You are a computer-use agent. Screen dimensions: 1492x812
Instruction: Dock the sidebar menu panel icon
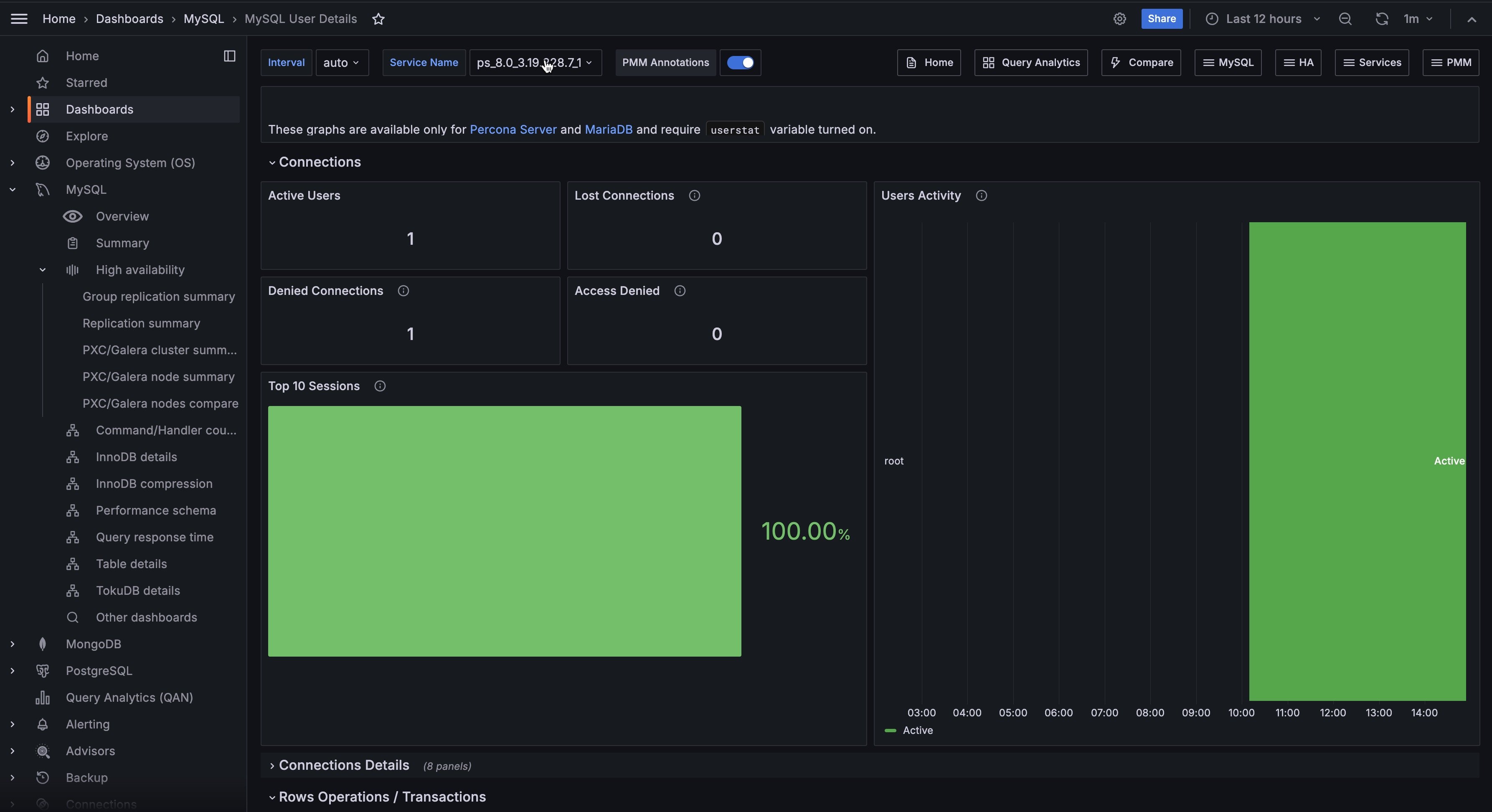pyautogui.click(x=229, y=56)
